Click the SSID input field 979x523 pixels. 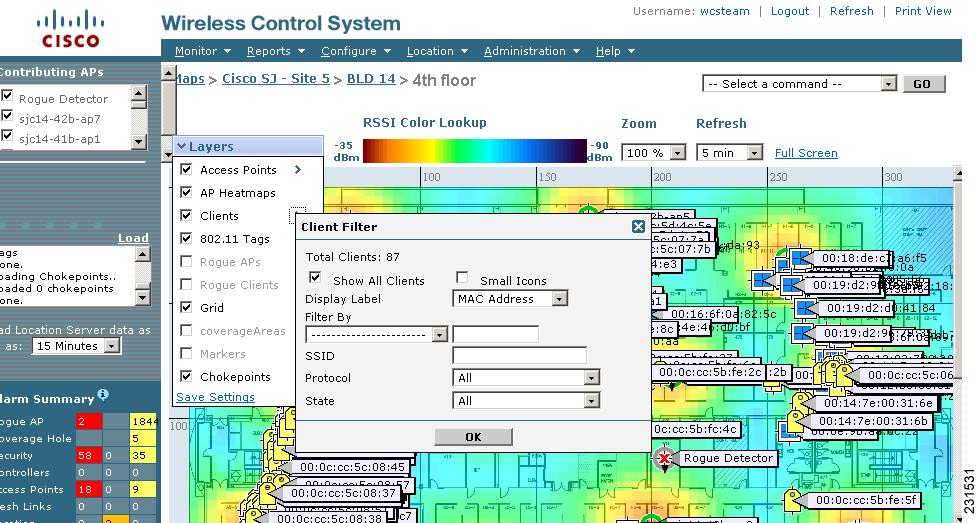coord(519,355)
